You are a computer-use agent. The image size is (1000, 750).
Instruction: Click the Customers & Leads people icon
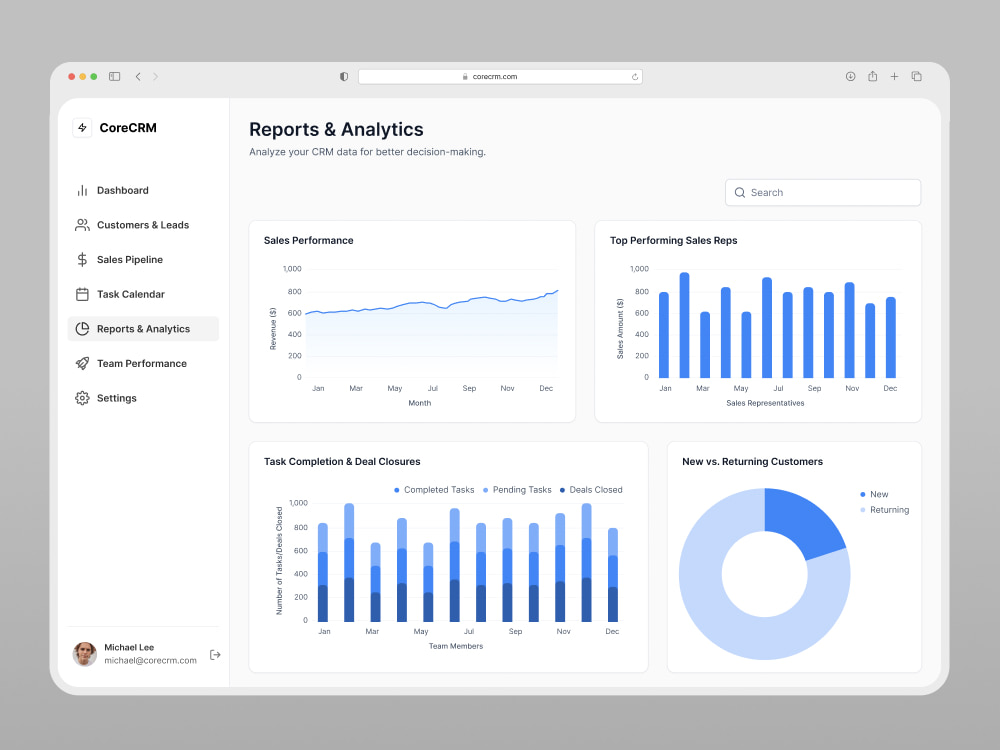pyautogui.click(x=82, y=224)
